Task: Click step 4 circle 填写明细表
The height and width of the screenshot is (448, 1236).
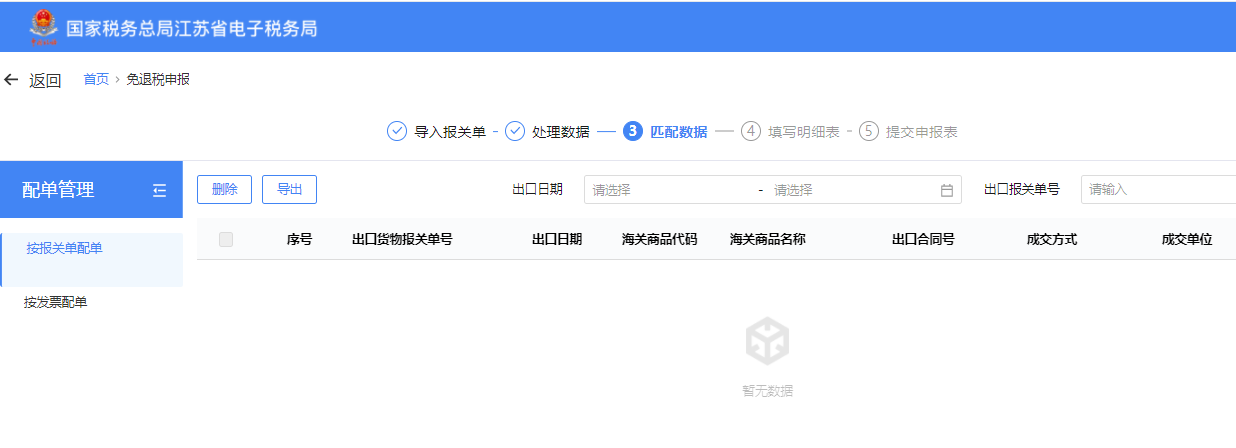Action: pyautogui.click(x=750, y=132)
